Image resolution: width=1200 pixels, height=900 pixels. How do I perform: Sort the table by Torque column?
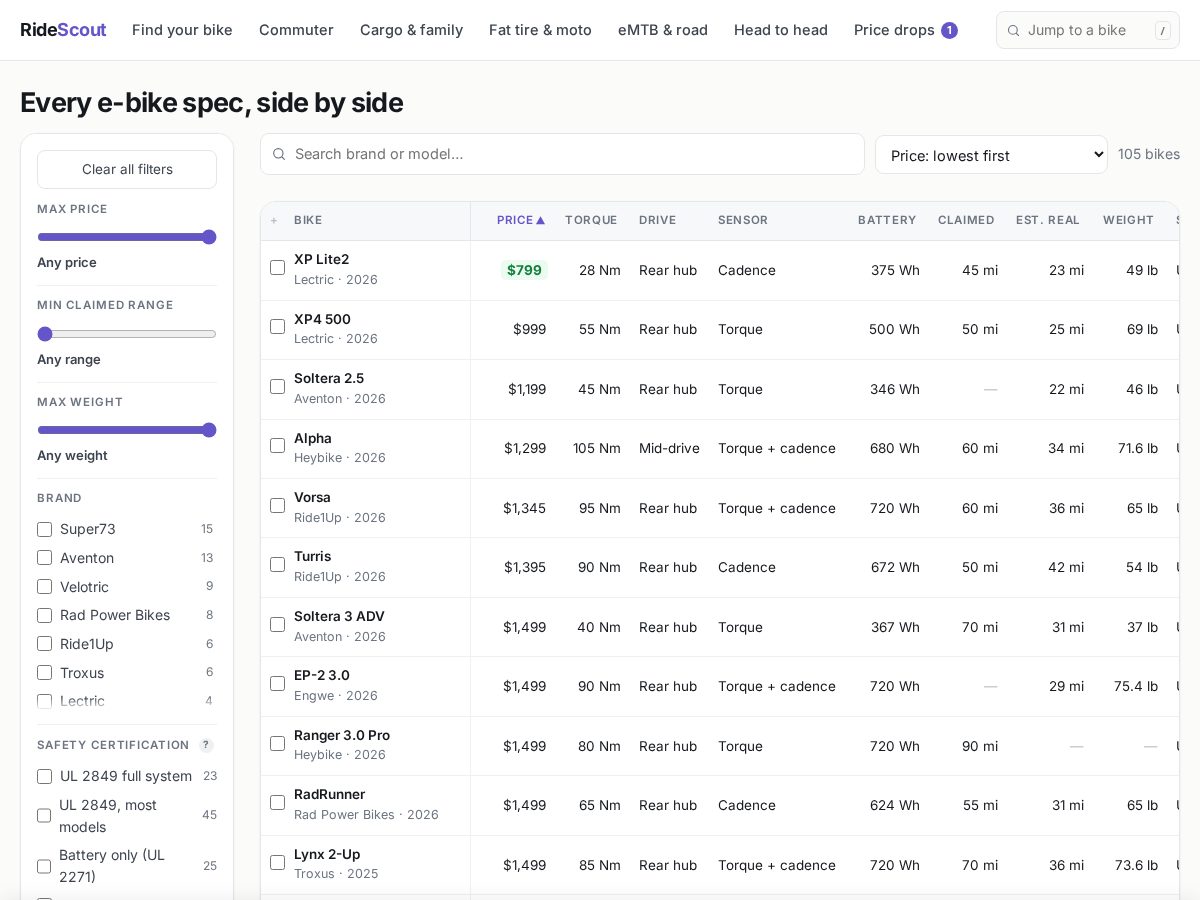[591, 220]
